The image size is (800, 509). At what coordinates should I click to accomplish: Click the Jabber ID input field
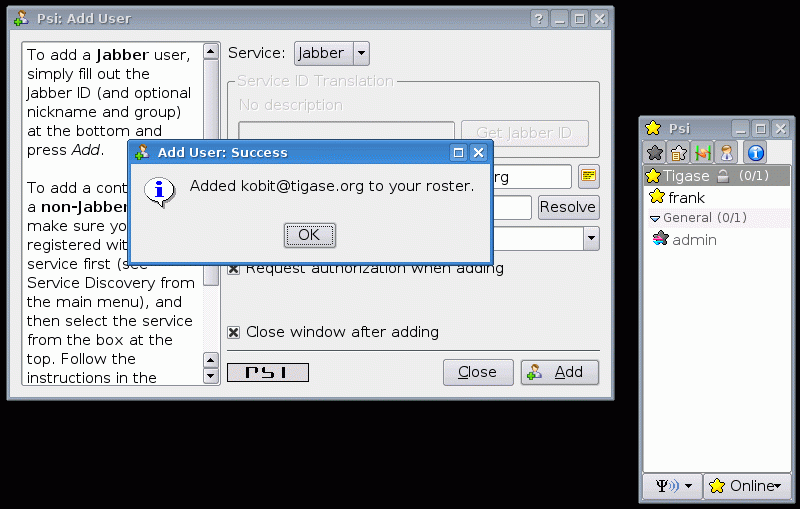pos(532,177)
